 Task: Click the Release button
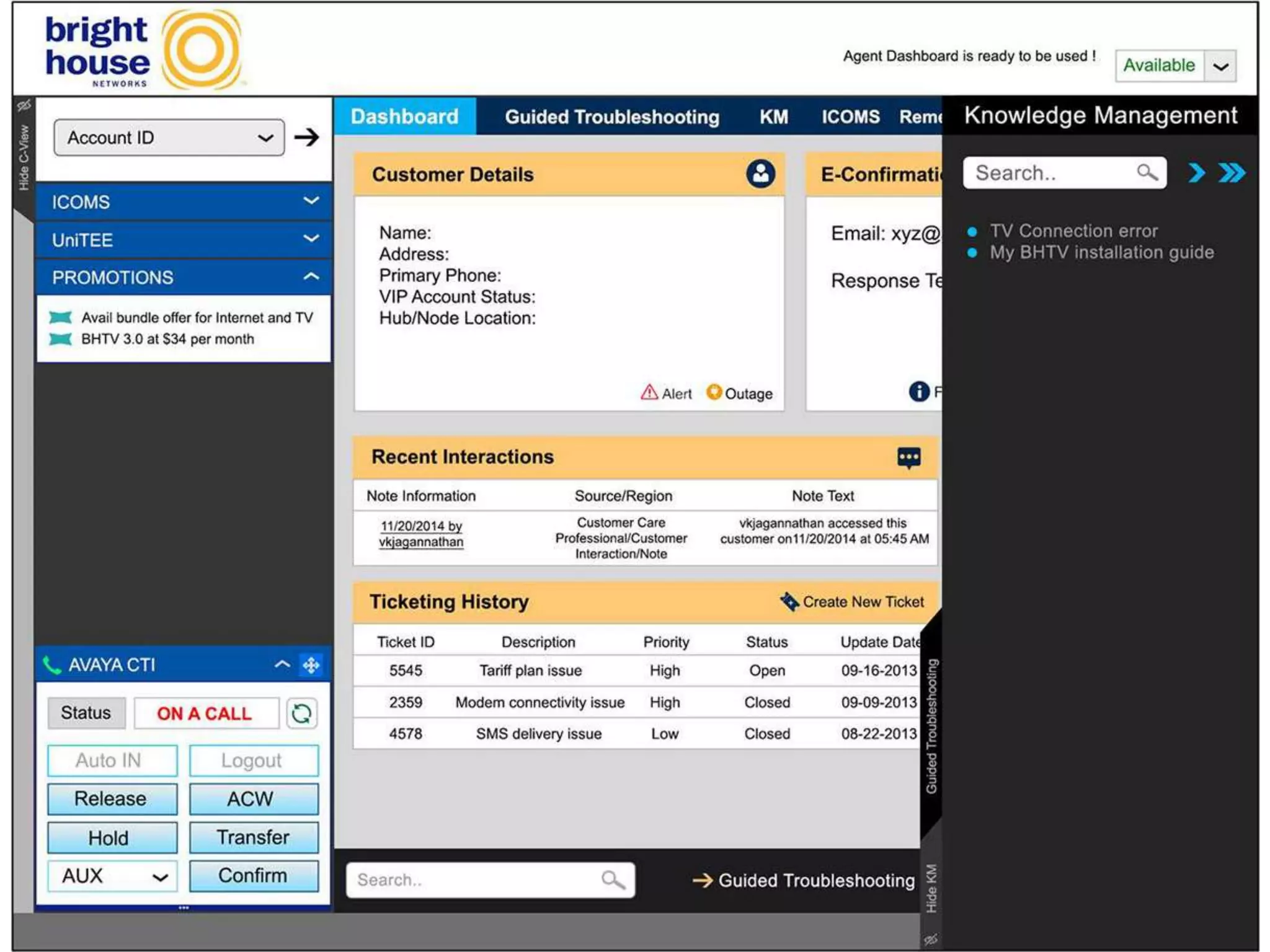tap(112, 799)
